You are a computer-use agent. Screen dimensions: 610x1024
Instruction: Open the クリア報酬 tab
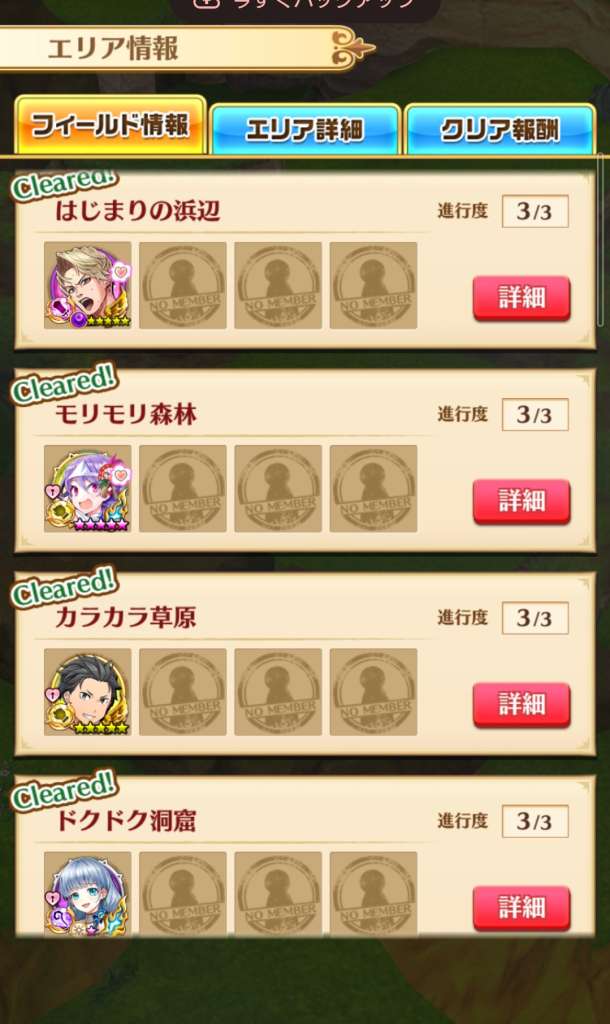click(500, 129)
